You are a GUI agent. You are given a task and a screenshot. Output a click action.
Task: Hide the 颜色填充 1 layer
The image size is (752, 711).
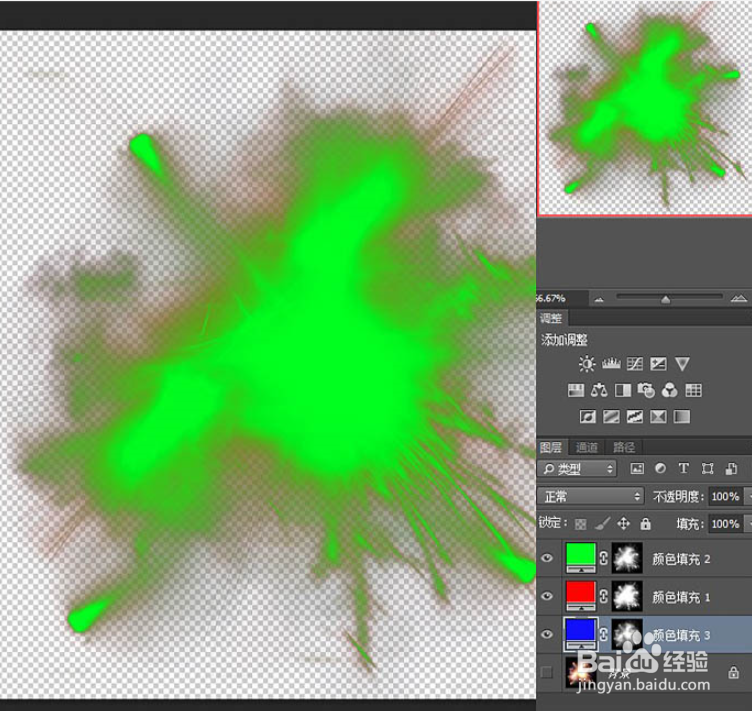547,596
